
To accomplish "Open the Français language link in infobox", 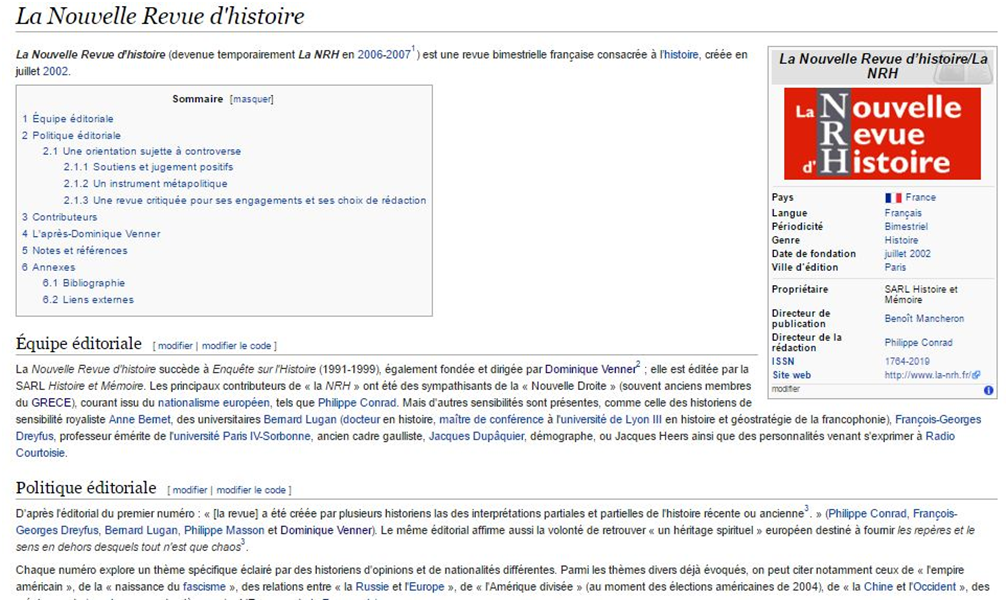I will click(903, 213).
